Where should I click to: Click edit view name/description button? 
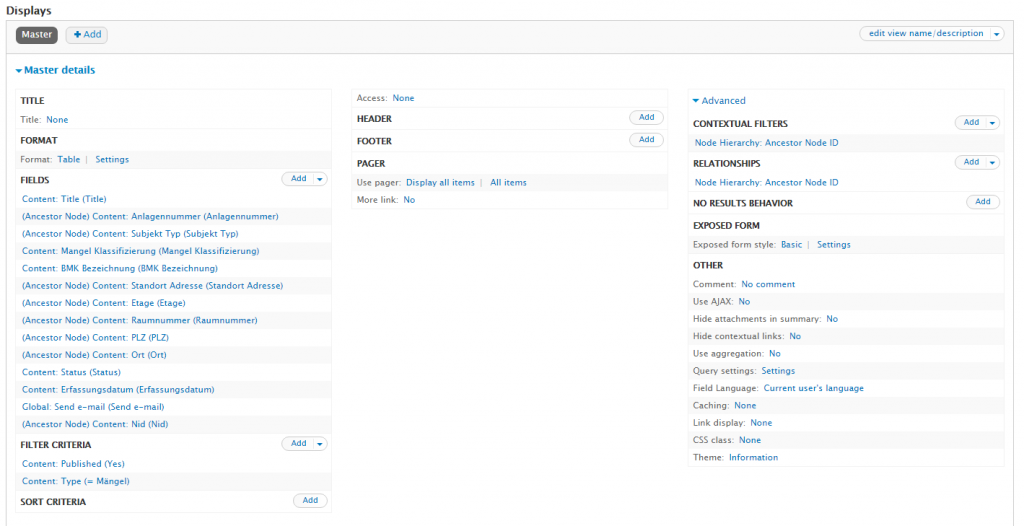point(925,34)
